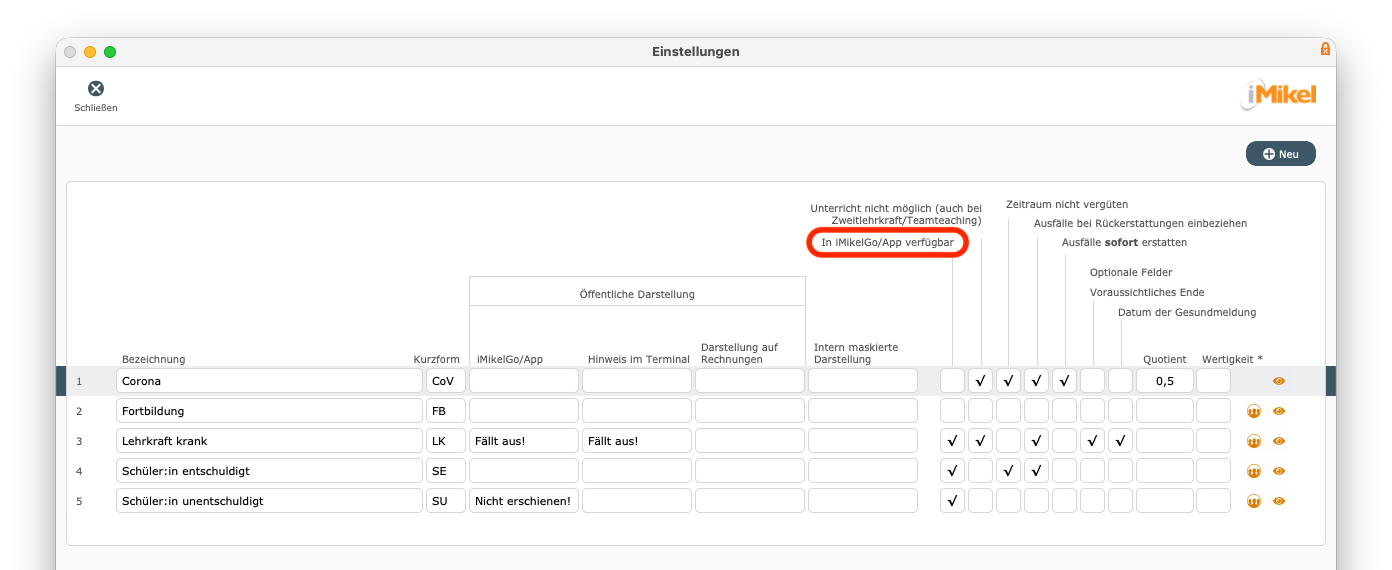Toggle eye icon for Lehrkraft krank row

(1279, 441)
